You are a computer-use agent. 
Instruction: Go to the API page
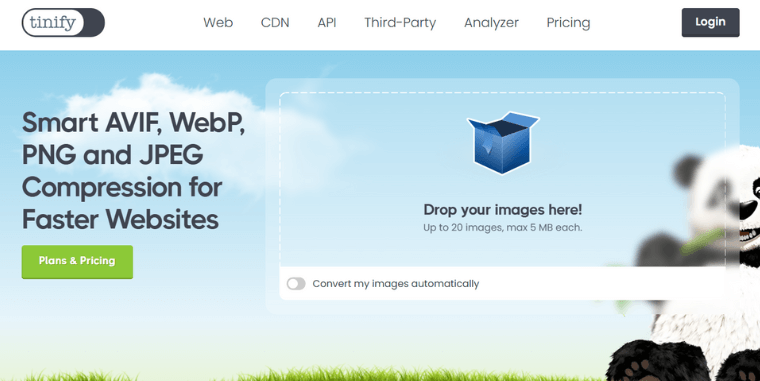(327, 22)
